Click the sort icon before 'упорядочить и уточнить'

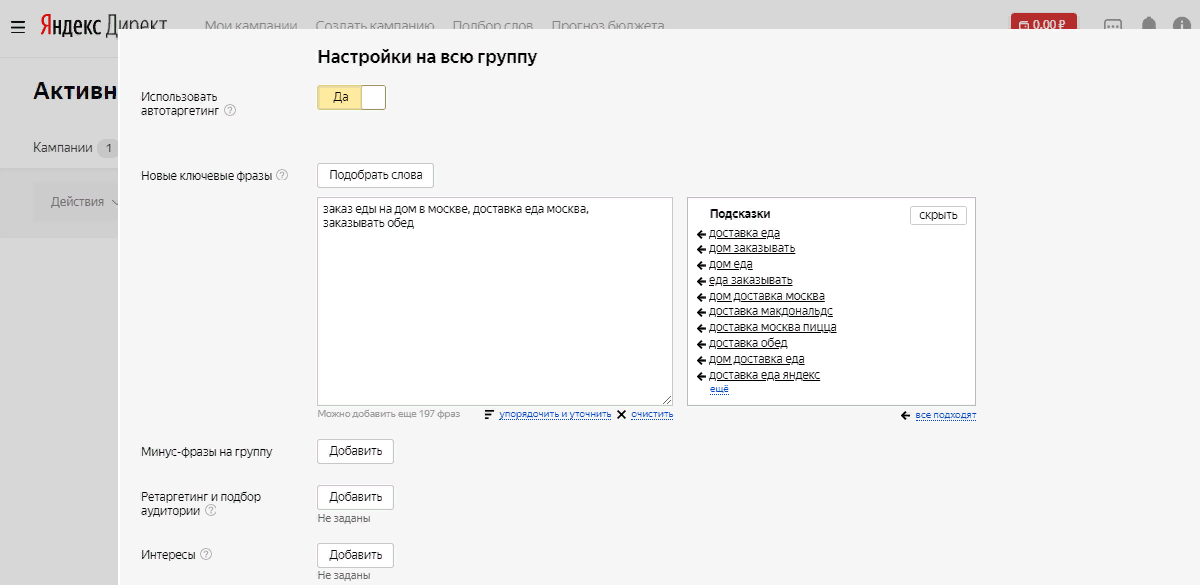click(x=489, y=413)
